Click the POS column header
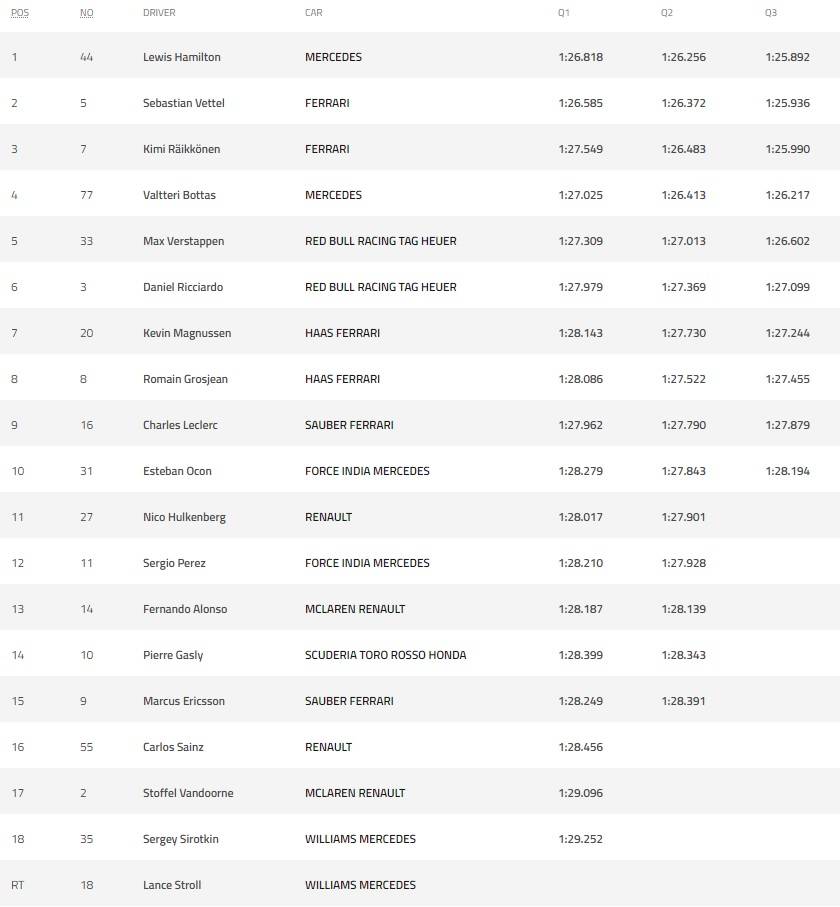This screenshot has width=840, height=907. pyautogui.click(x=20, y=13)
